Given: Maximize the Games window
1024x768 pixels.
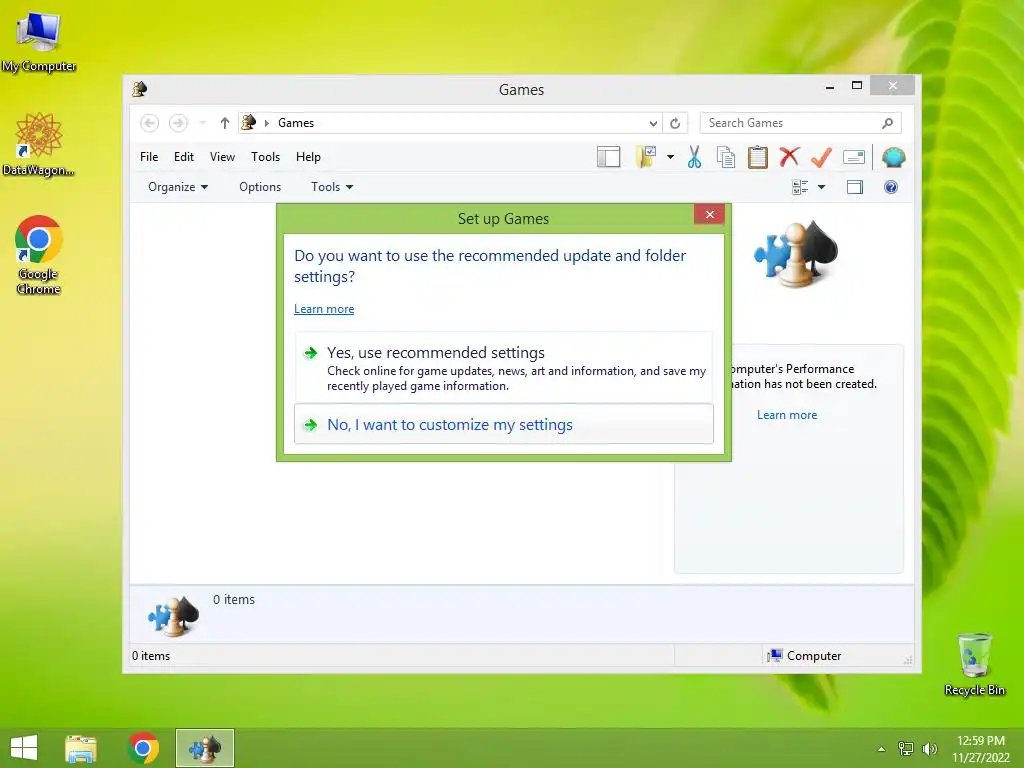Looking at the screenshot, I should 857,86.
